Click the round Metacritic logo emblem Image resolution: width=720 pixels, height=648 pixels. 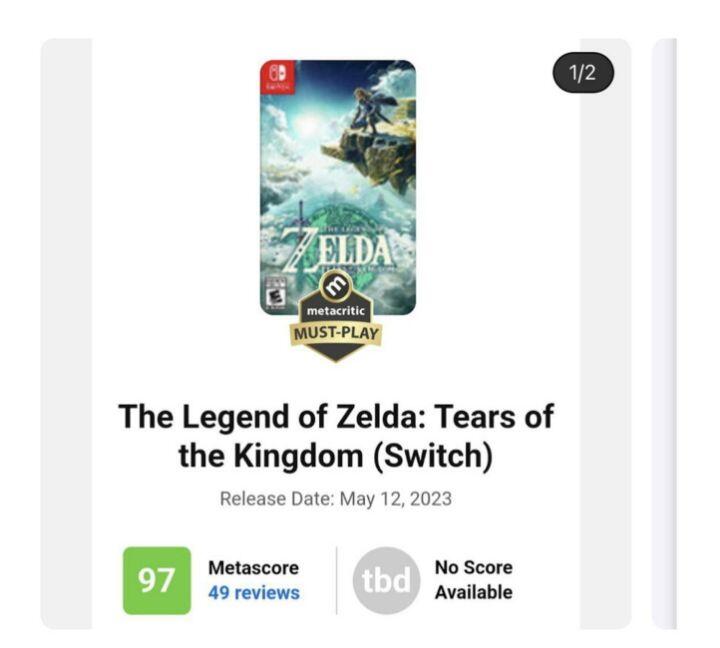[337, 287]
